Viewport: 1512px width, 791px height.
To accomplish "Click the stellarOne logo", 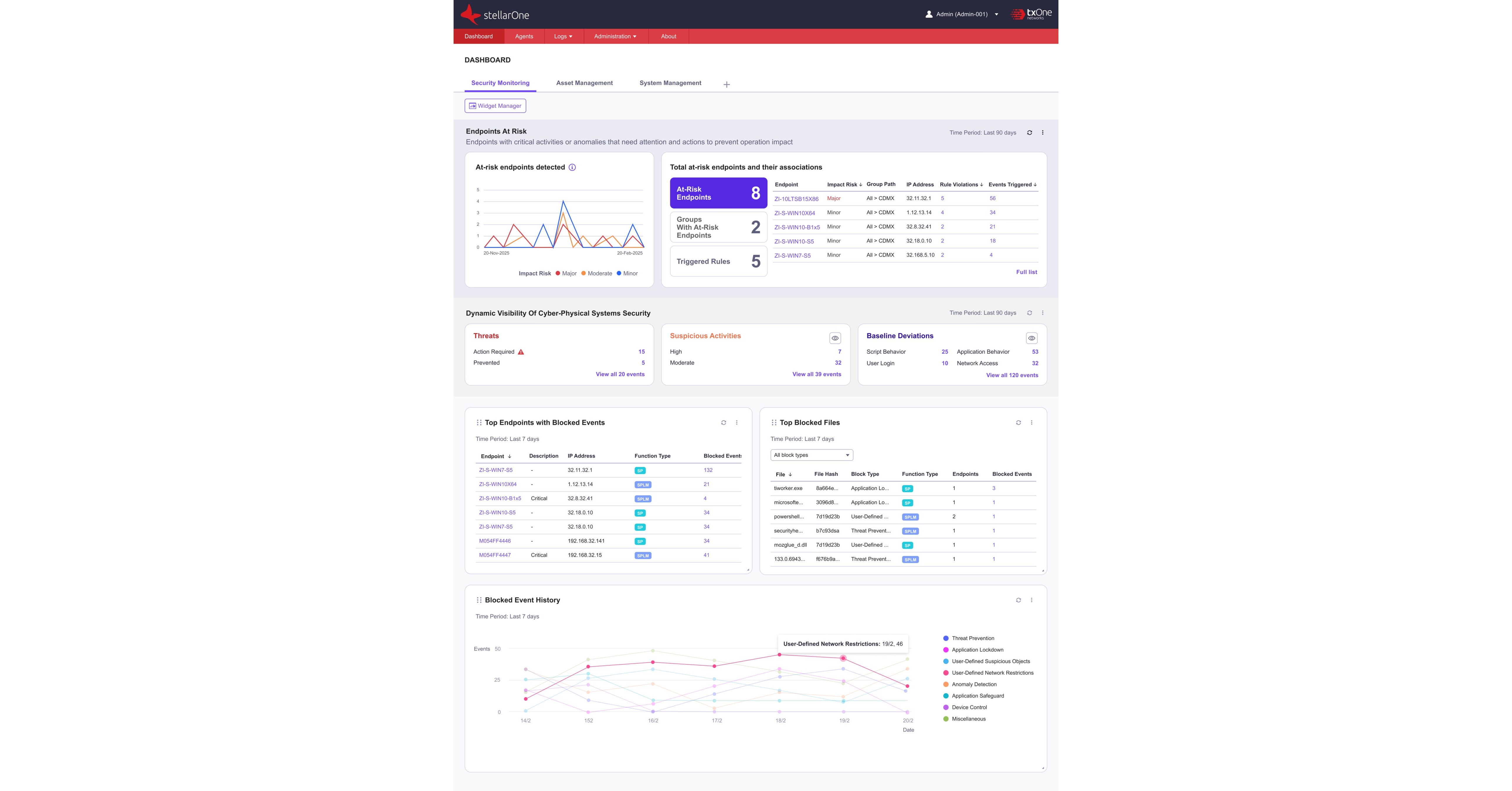I will tap(496, 14).
